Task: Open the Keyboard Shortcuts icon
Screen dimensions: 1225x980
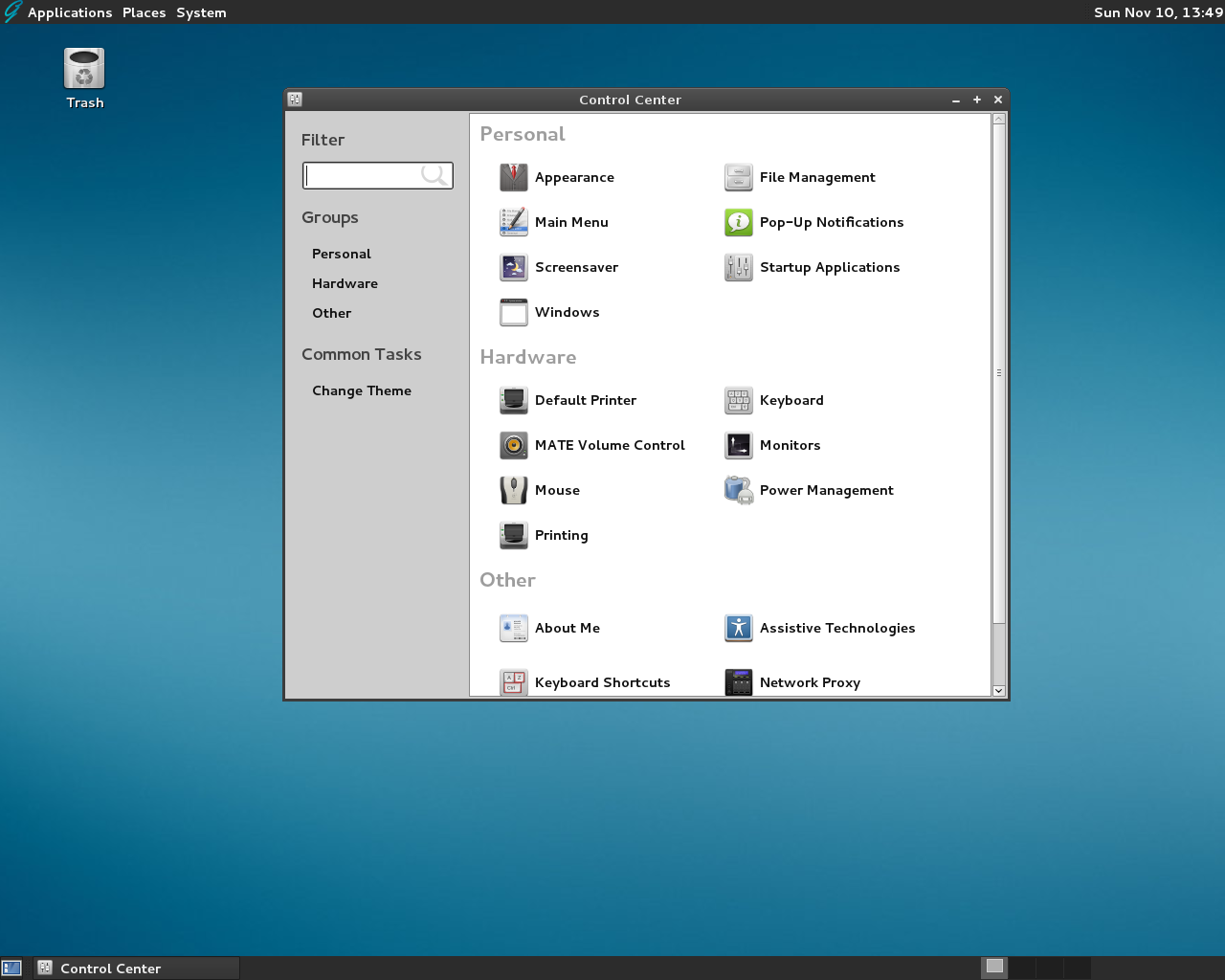Action: pyautogui.click(x=514, y=681)
